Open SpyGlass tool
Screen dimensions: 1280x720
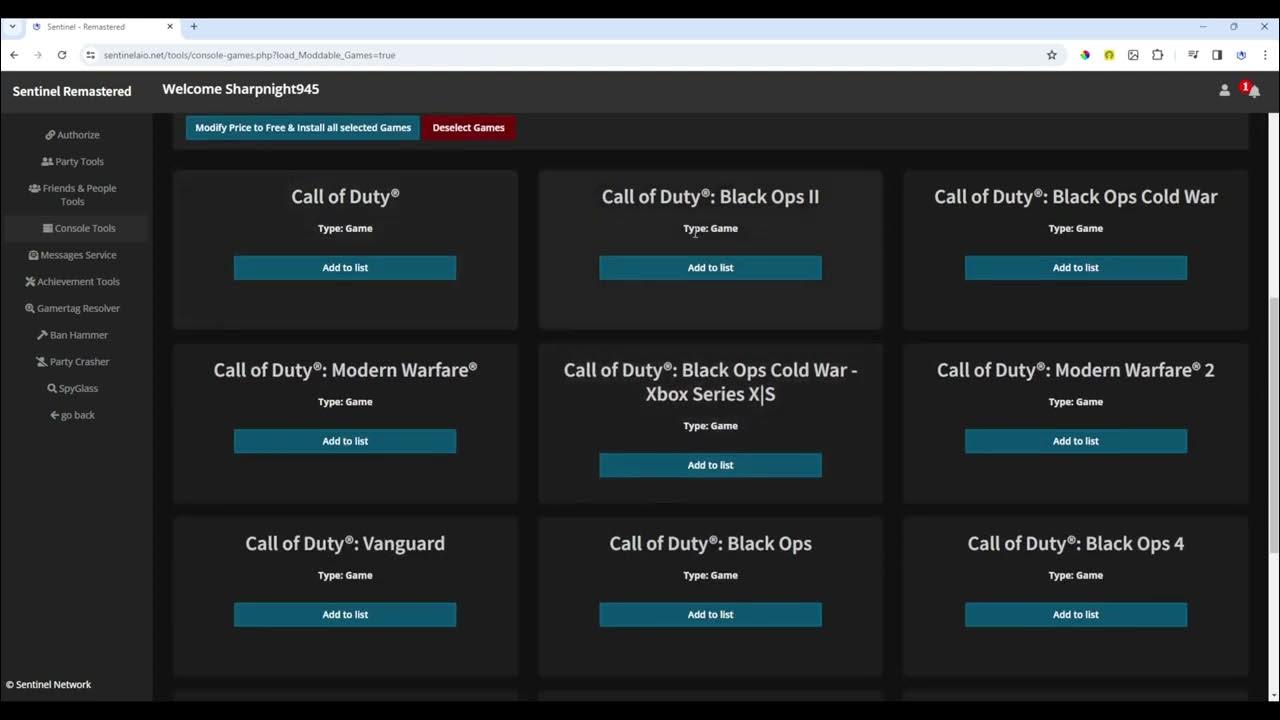click(72, 388)
